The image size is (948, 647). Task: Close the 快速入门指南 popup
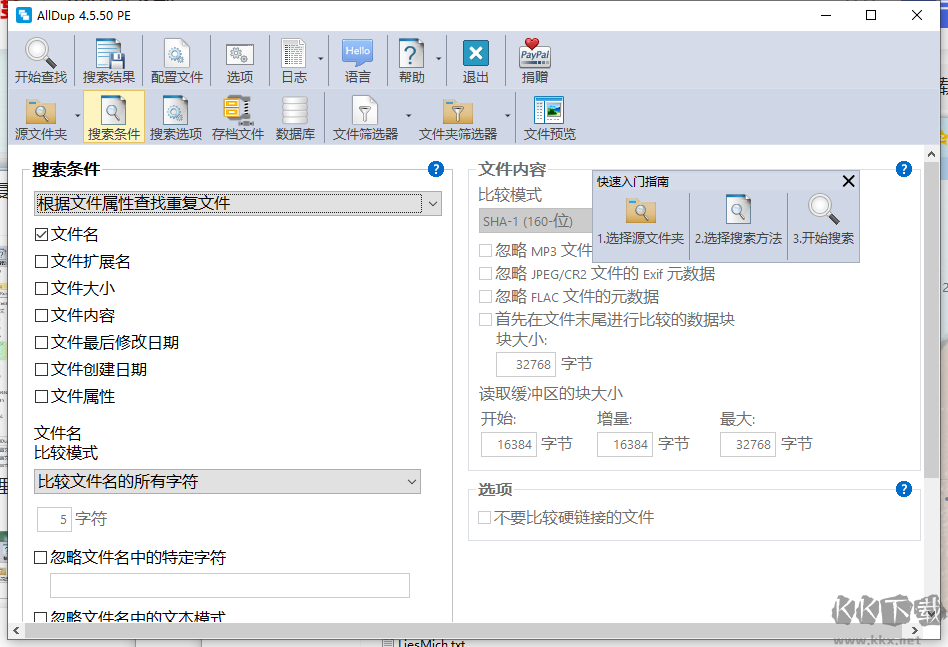[x=848, y=181]
